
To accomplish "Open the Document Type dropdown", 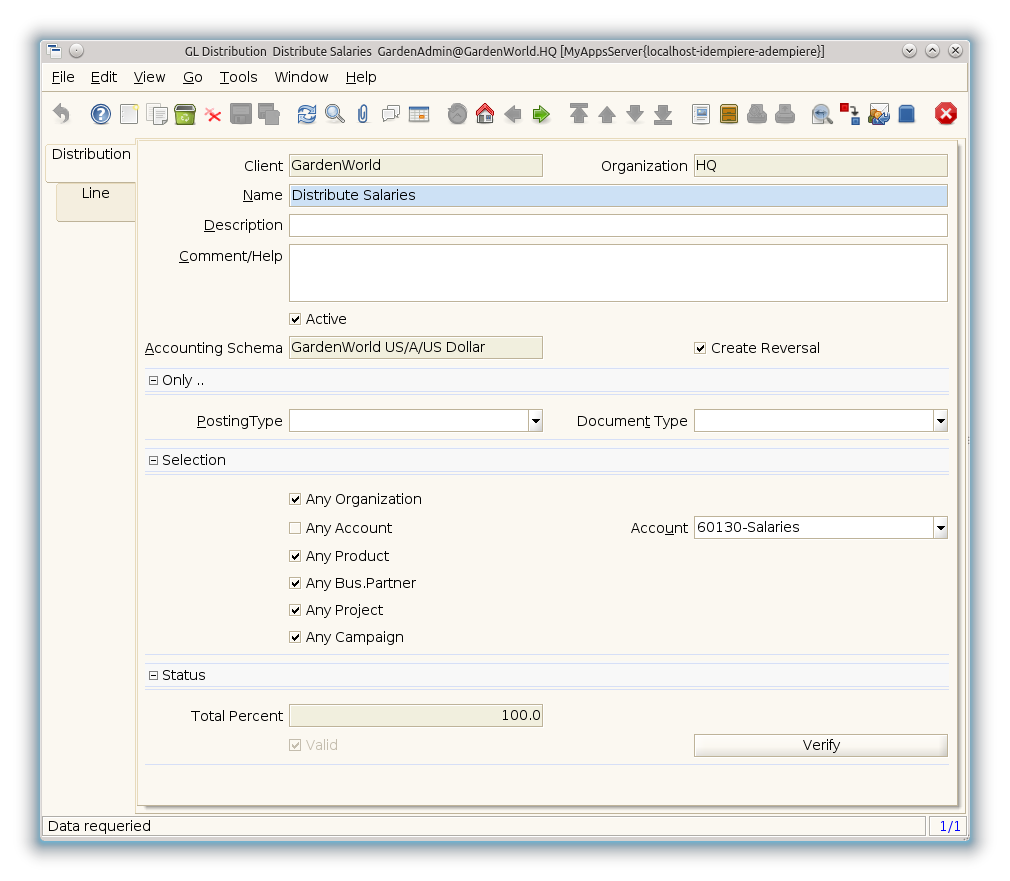I will pyautogui.click(x=940, y=421).
